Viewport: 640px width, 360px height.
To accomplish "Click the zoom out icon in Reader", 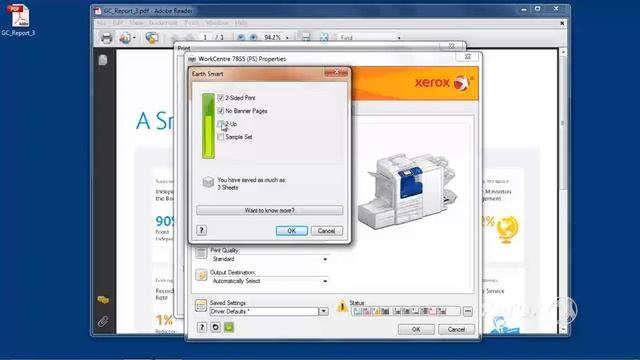I will point(240,38).
